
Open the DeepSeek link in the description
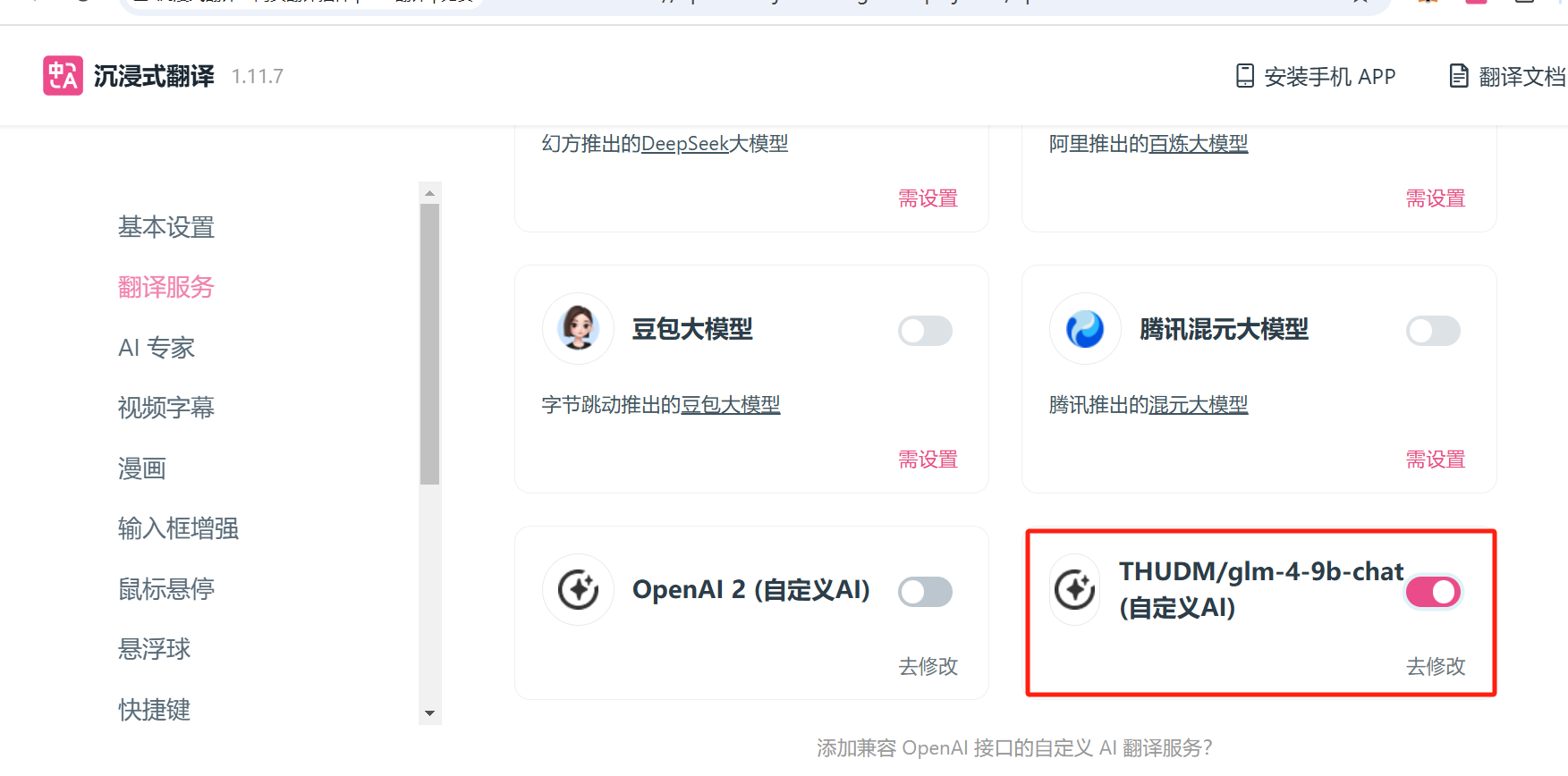(x=685, y=144)
